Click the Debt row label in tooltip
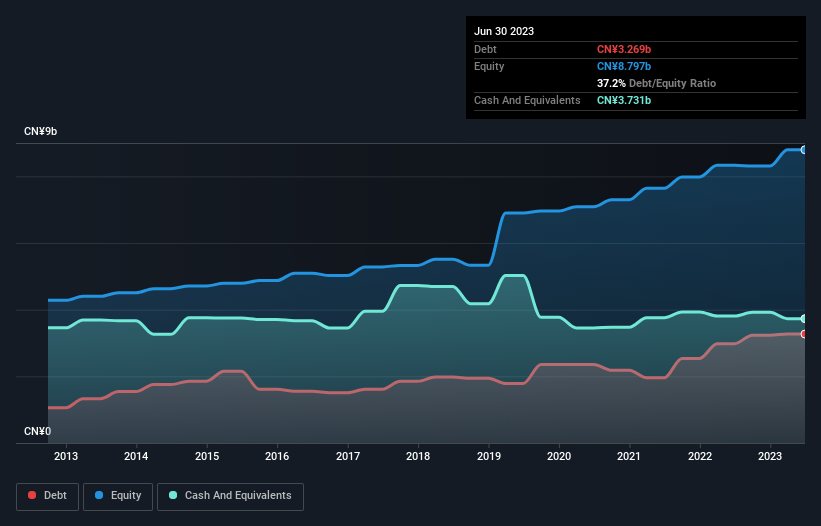This screenshot has height=526, width=821. tap(485, 49)
